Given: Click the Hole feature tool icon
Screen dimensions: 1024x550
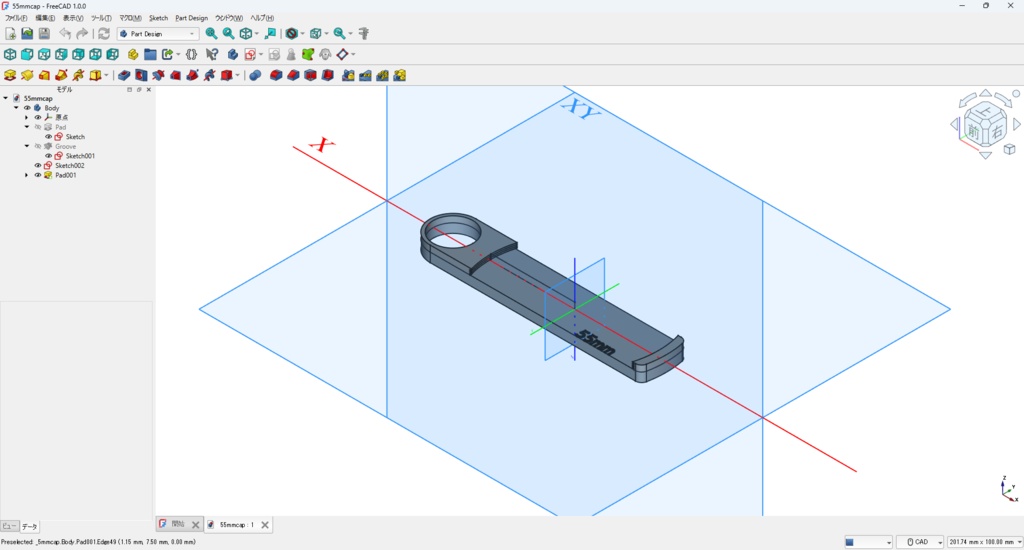Looking at the screenshot, I should click(x=141, y=75).
